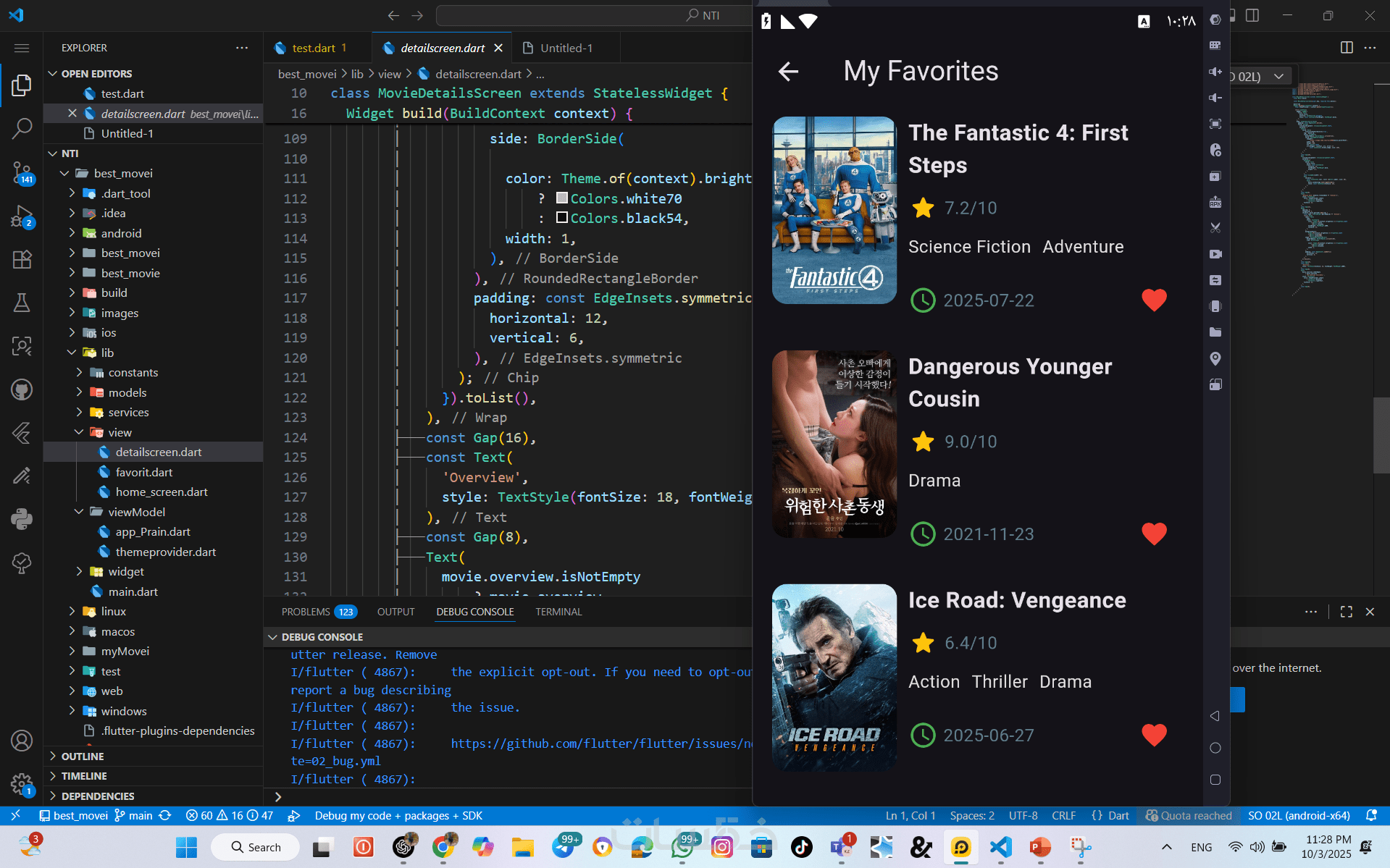Screen dimensions: 1390x868
Task: Open the Accounts icon in activity bar
Action: (22, 741)
